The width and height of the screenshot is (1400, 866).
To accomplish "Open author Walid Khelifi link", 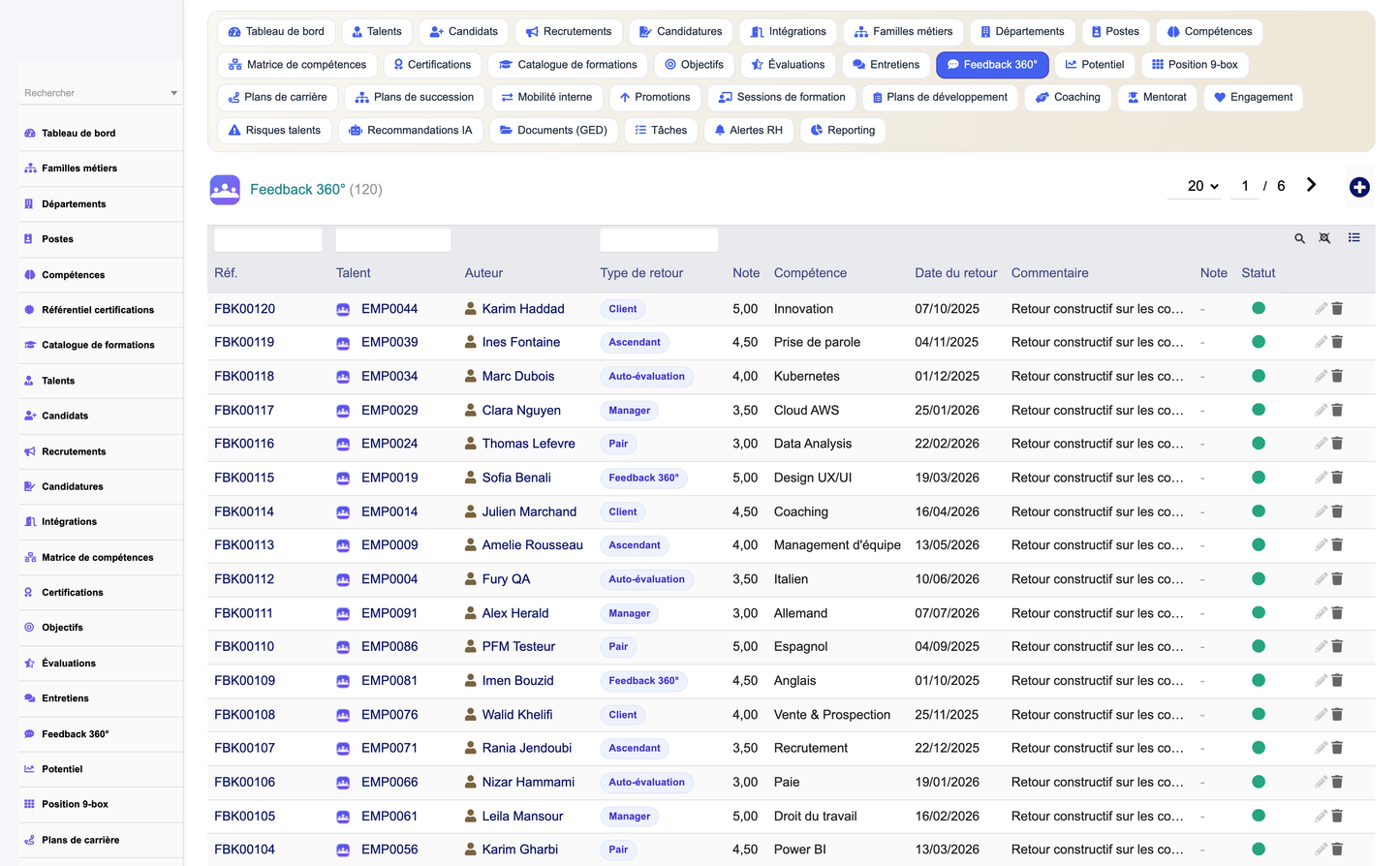I will click(x=517, y=715).
